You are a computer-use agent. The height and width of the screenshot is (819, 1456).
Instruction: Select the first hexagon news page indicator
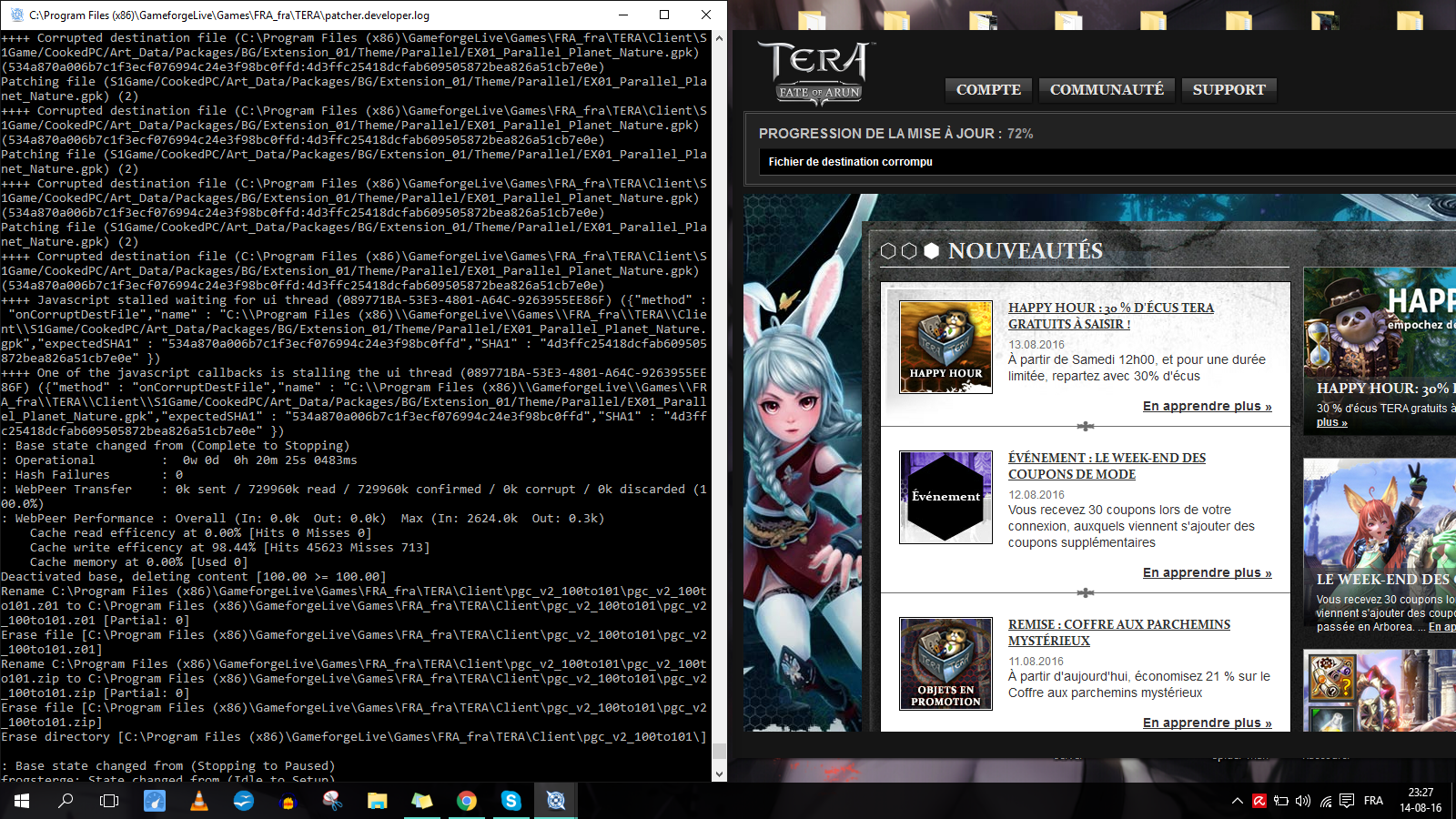[888, 251]
